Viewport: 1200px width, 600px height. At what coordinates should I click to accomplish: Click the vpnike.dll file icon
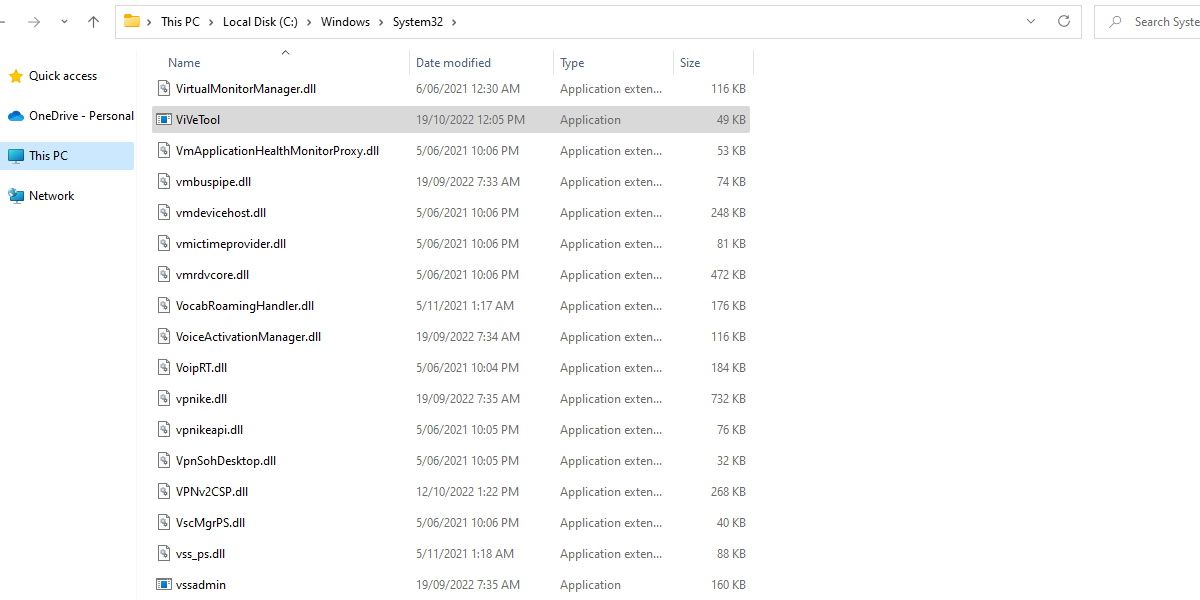click(x=164, y=399)
